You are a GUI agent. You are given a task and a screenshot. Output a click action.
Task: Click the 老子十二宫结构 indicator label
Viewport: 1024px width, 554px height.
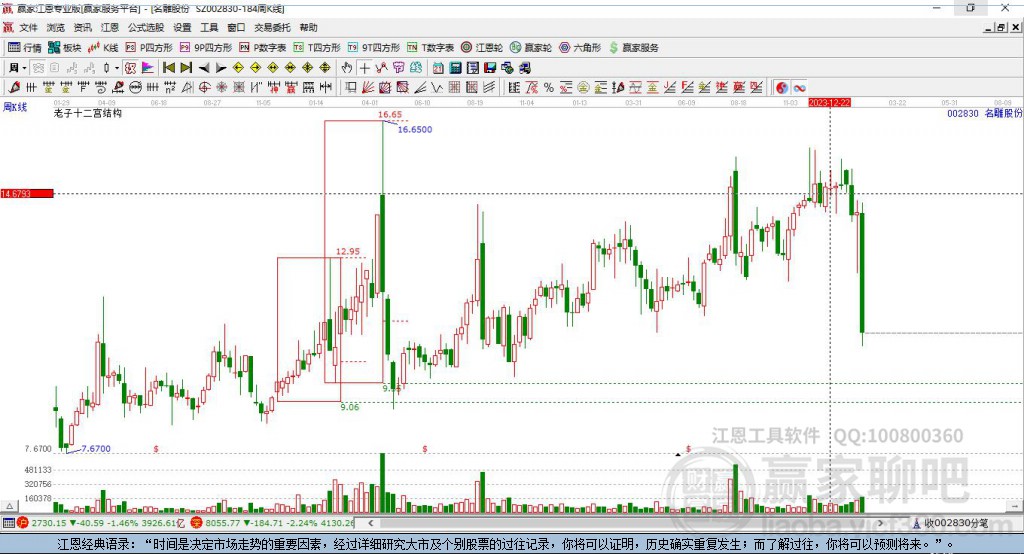[88, 113]
